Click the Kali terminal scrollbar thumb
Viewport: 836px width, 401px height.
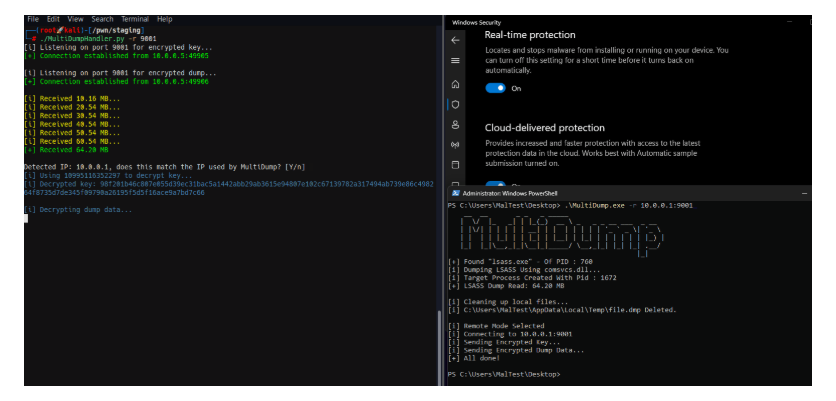(440, 347)
